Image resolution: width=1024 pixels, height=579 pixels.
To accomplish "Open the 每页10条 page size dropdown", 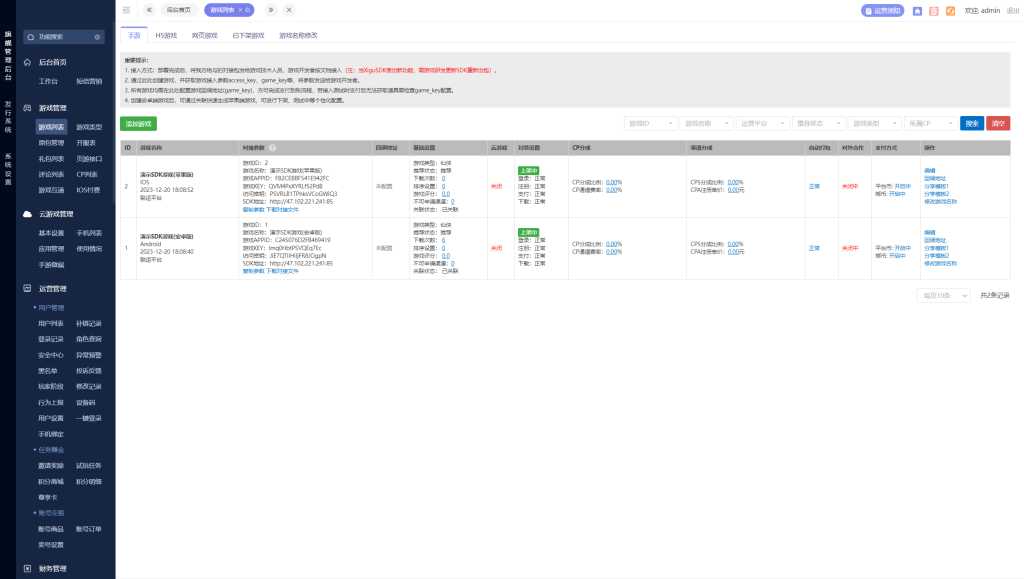I will (x=943, y=296).
